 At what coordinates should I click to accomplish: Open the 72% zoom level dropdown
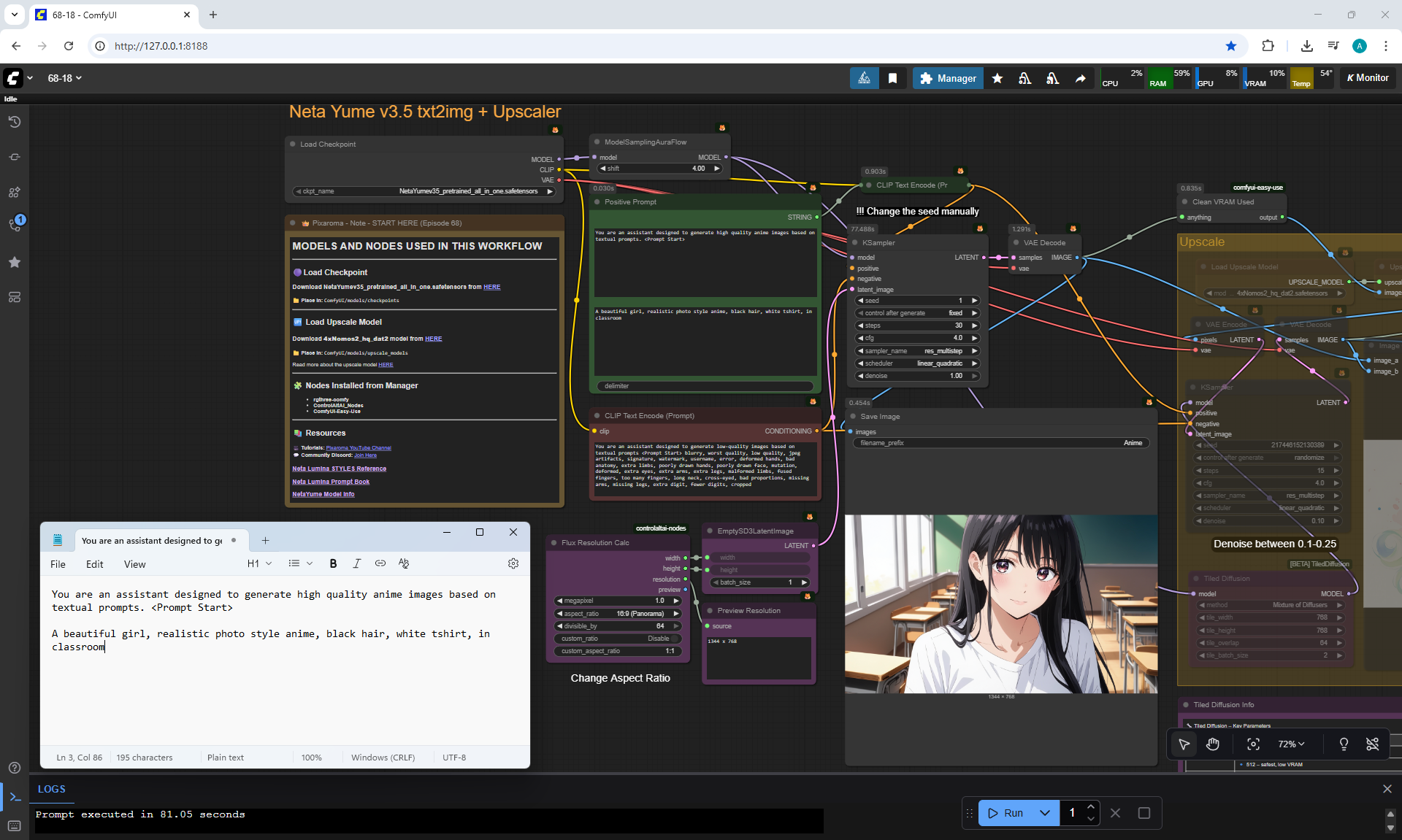(1290, 744)
